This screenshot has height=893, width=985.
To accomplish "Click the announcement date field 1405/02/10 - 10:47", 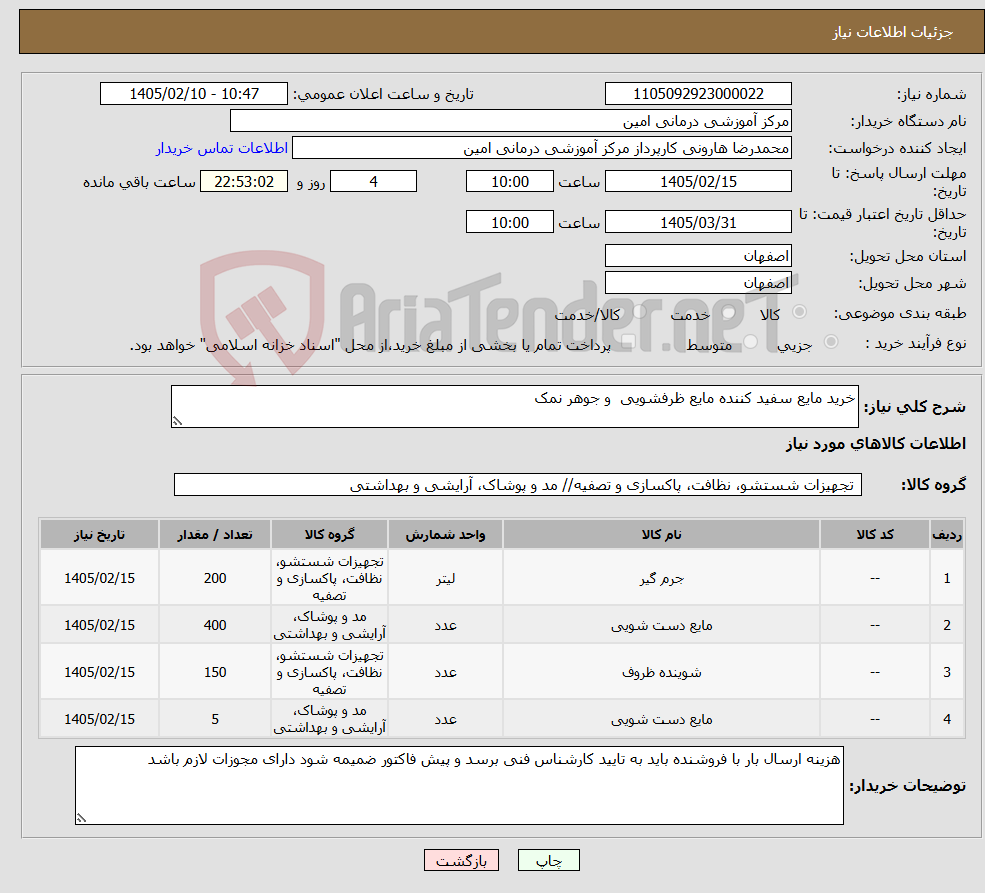I will (x=193, y=94).
